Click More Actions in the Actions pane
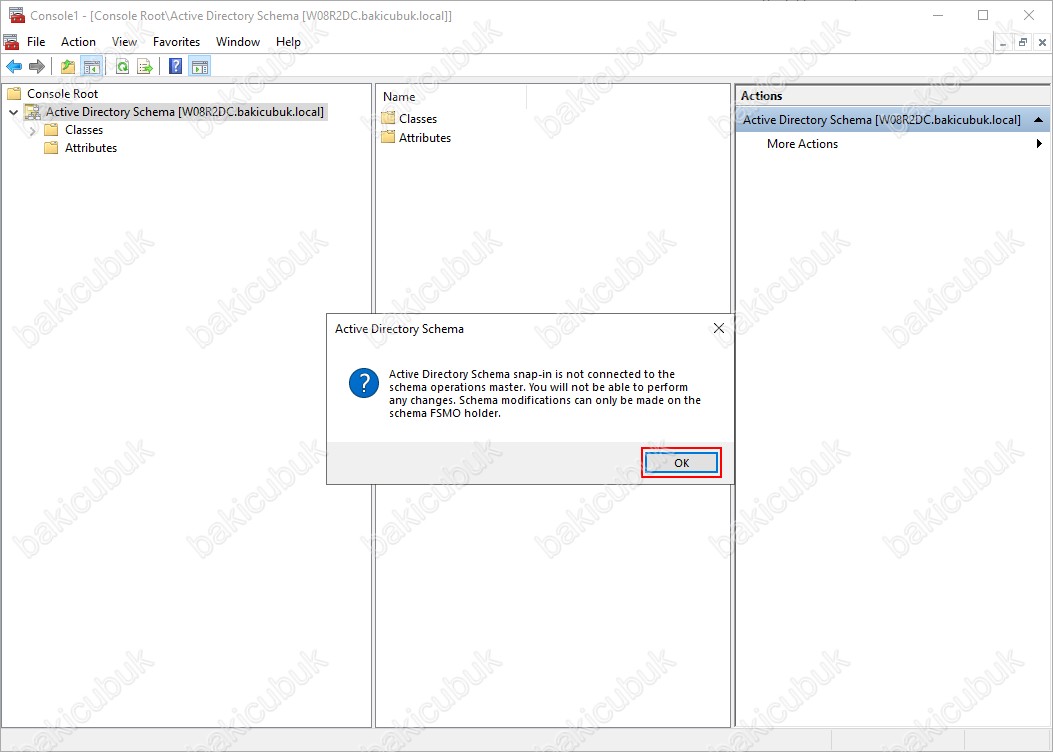The image size is (1053, 752). pyautogui.click(x=803, y=144)
